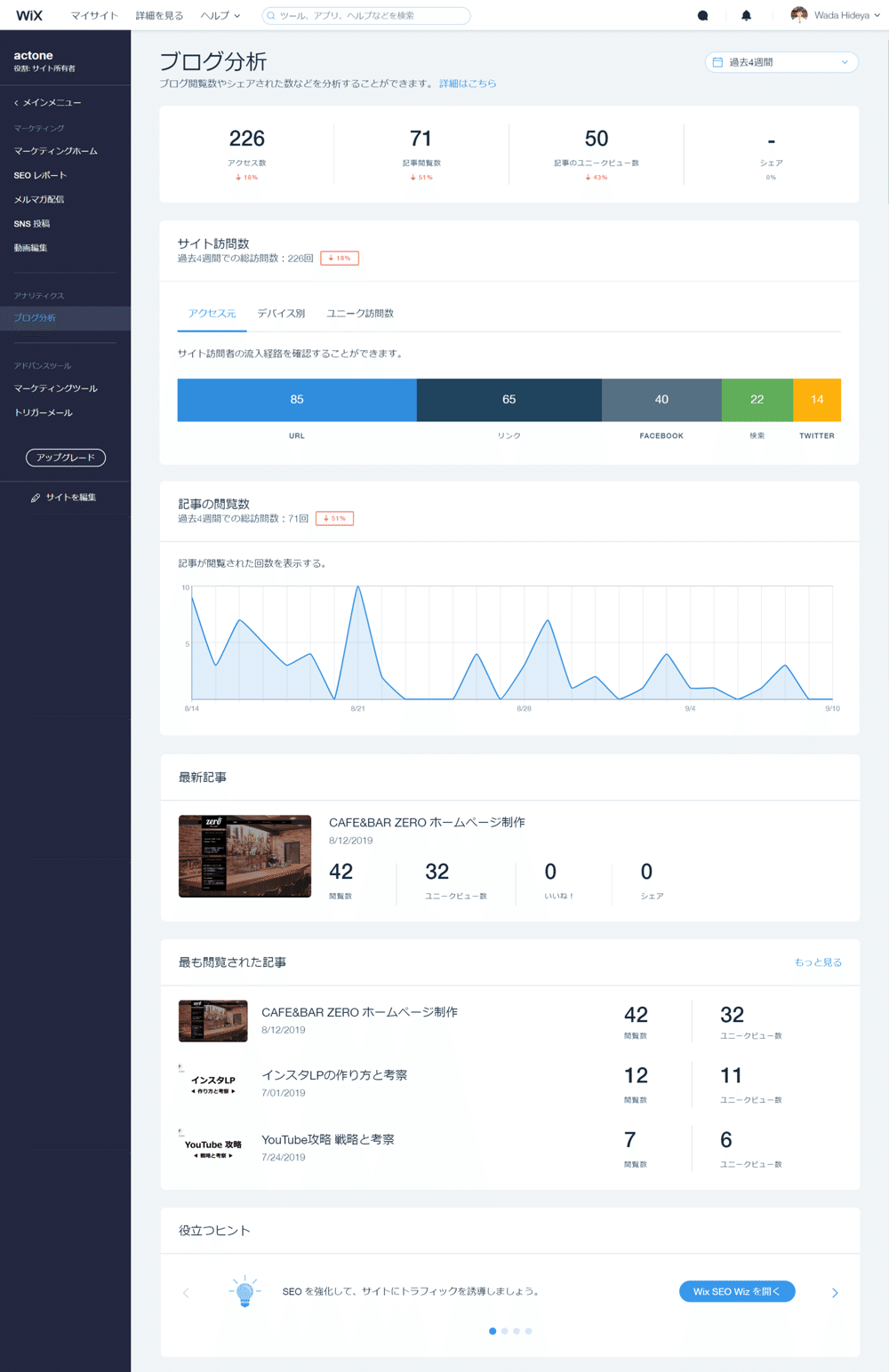Click the 18% decrease badge under サイト訪問数
The image size is (889, 1372).
340,259
